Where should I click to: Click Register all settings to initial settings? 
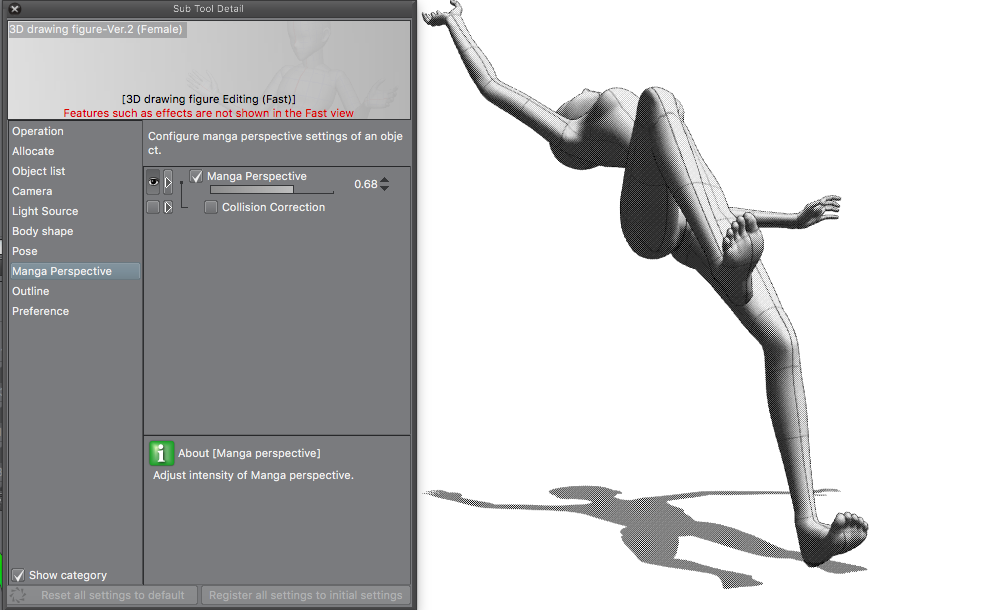click(x=305, y=595)
